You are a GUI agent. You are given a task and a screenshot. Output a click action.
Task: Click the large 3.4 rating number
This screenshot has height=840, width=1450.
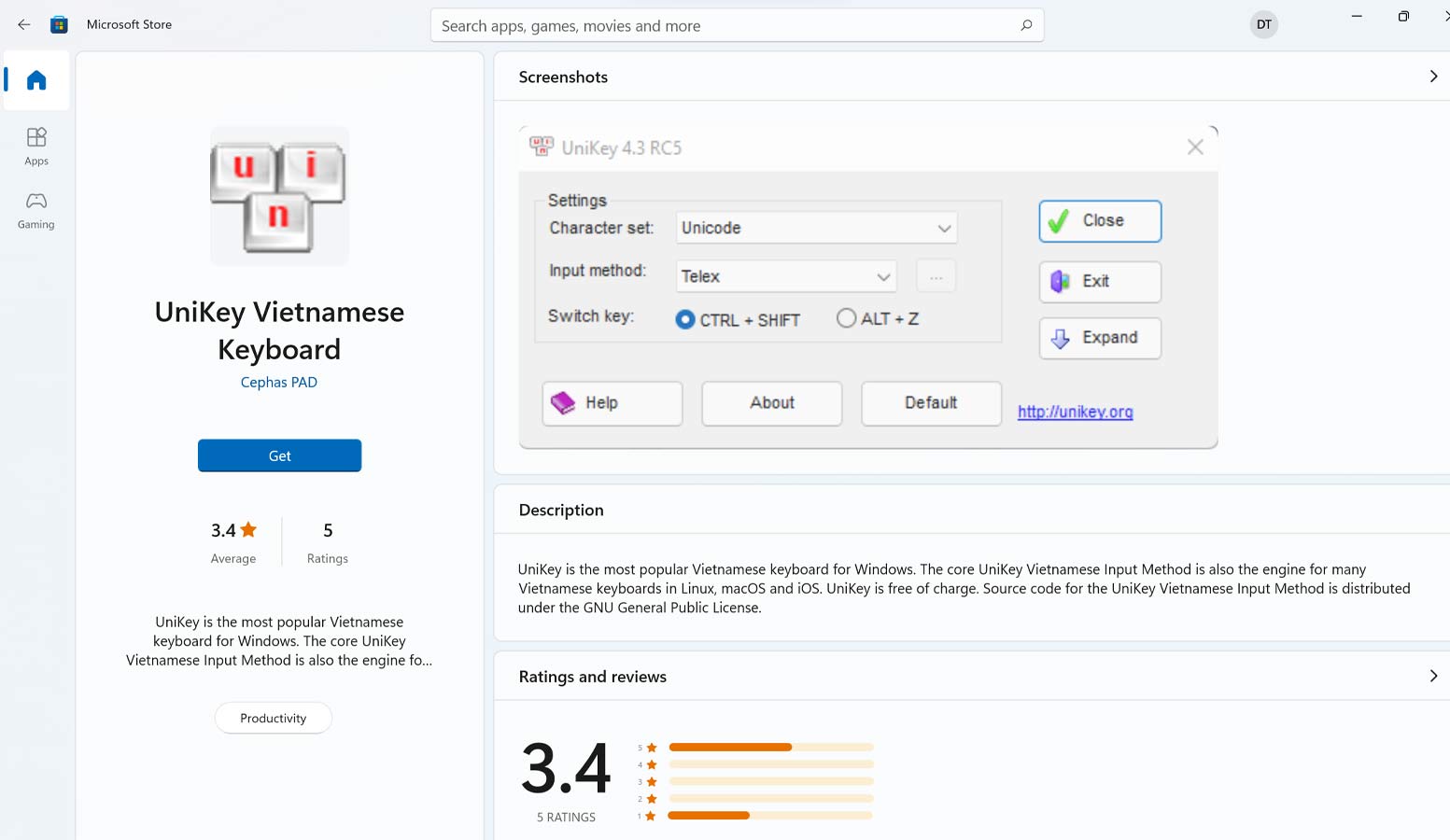point(566,768)
